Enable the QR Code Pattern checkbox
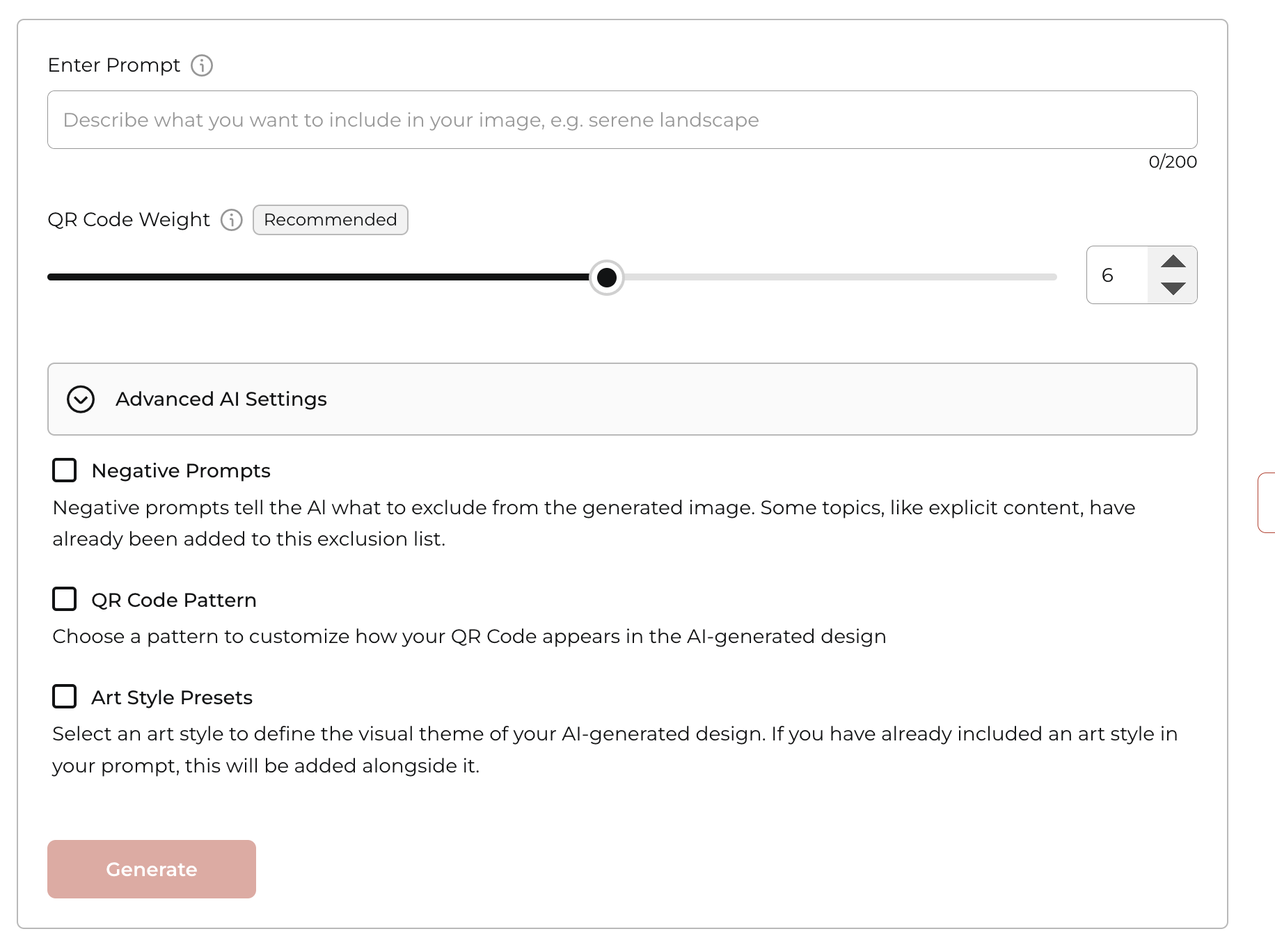 65,599
